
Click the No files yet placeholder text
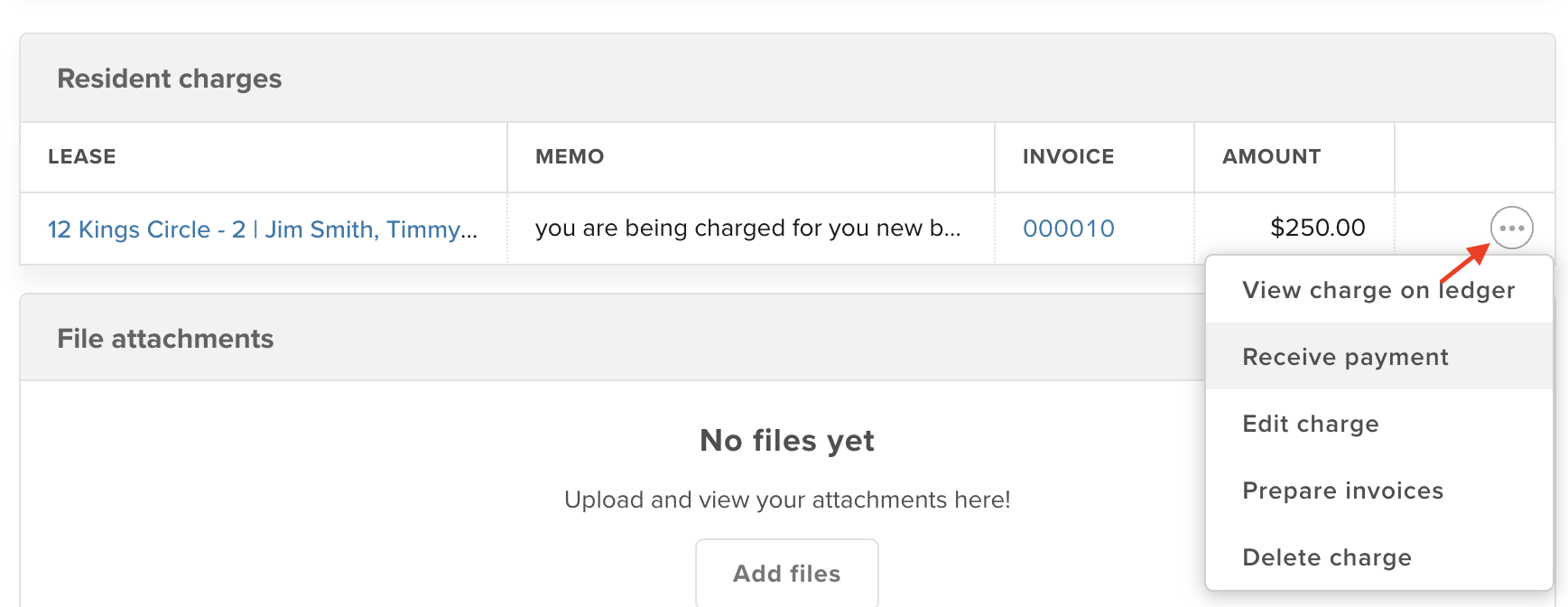(787, 441)
